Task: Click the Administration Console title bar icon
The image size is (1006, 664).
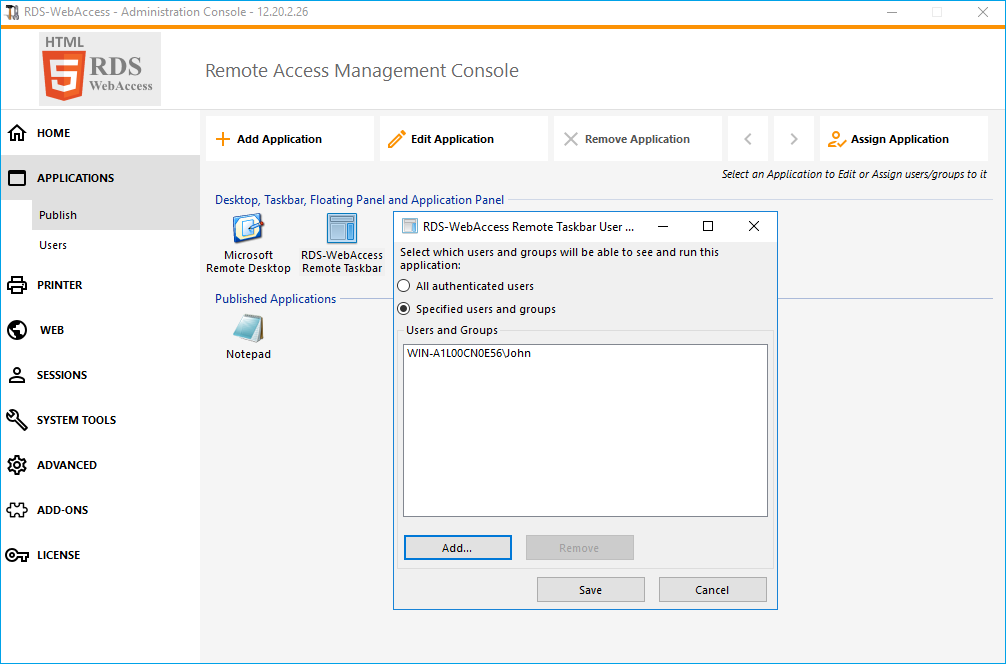Action: [12, 12]
